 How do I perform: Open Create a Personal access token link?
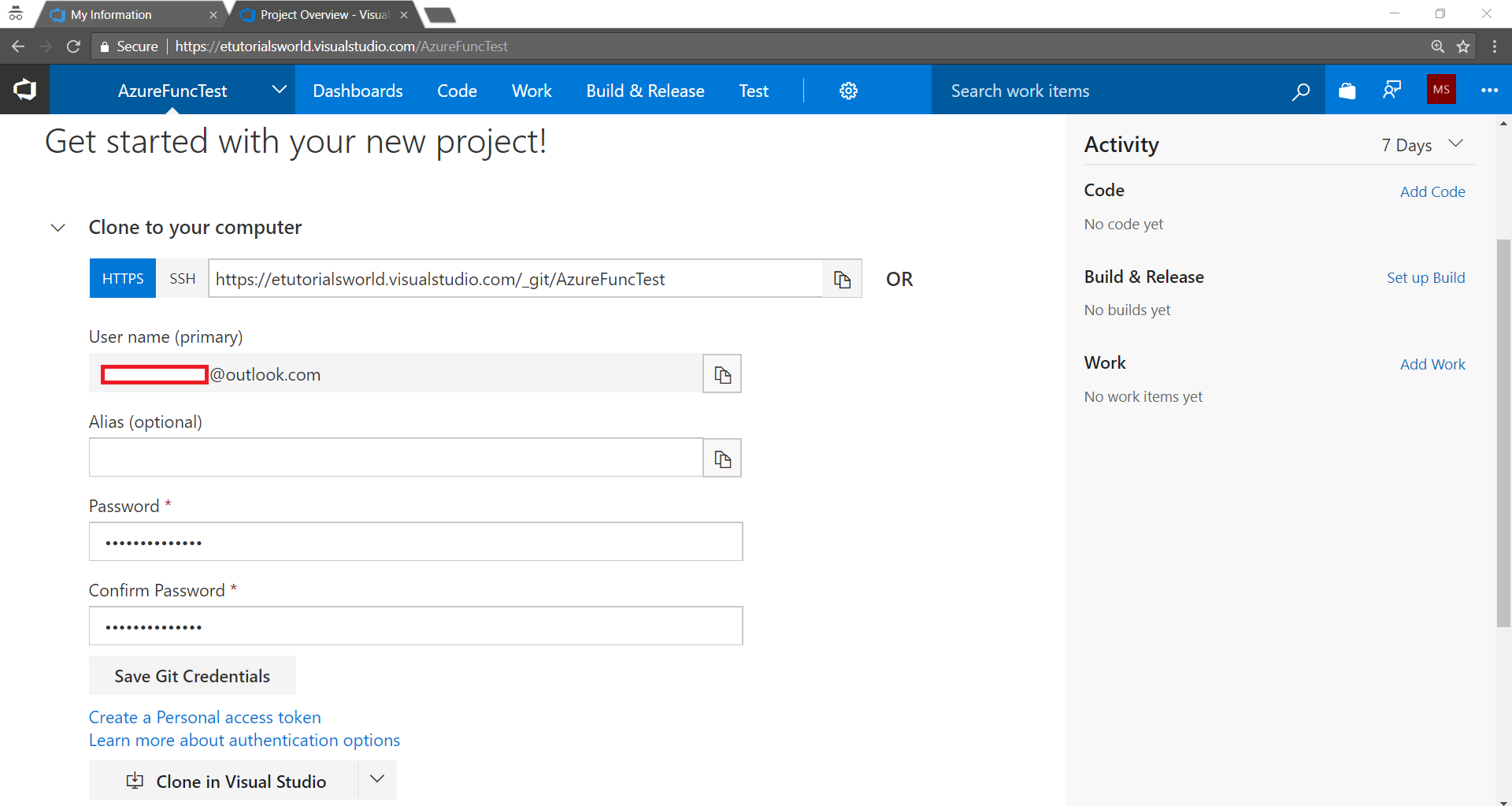[x=205, y=717]
